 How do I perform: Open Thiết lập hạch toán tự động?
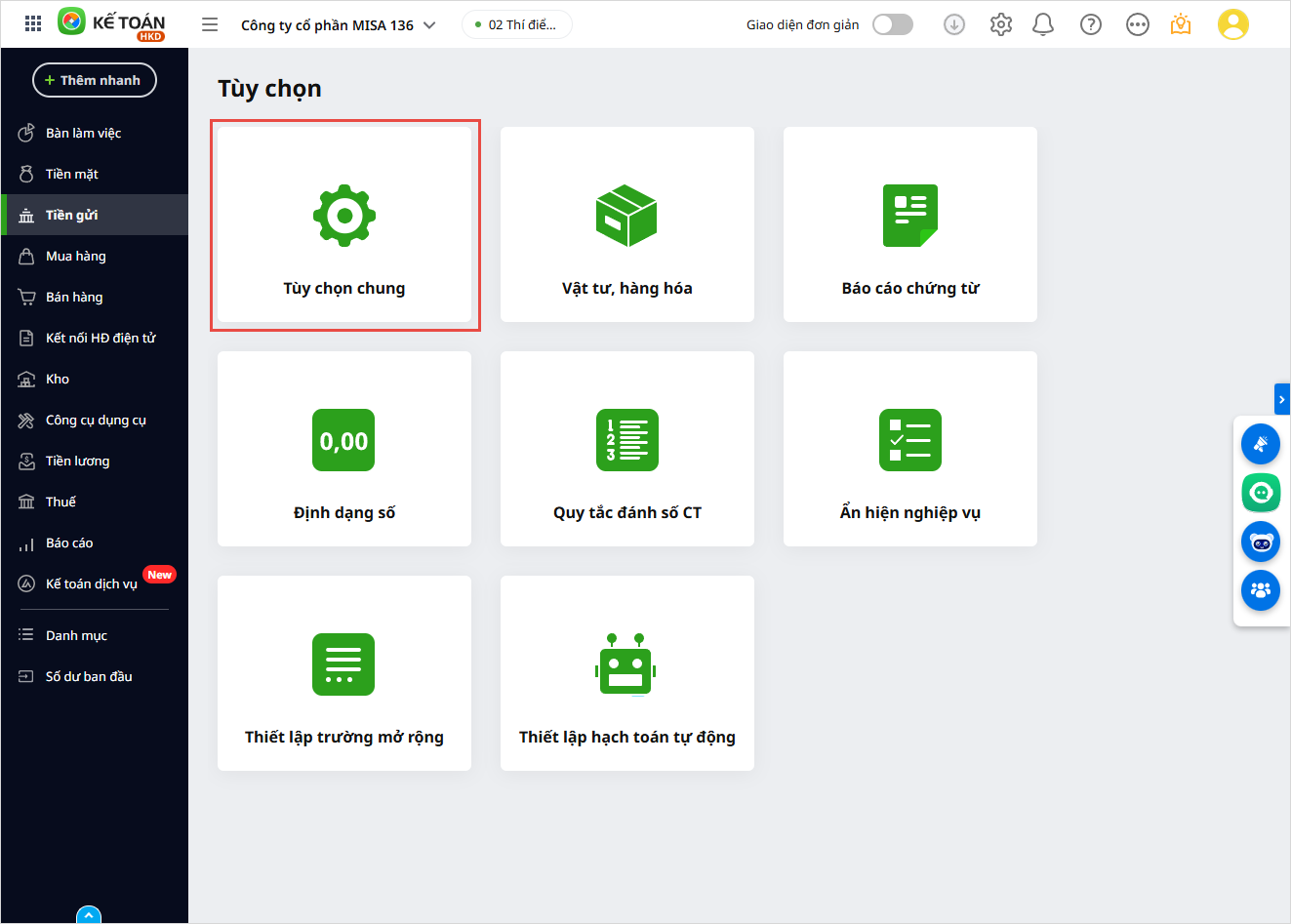(626, 673)
